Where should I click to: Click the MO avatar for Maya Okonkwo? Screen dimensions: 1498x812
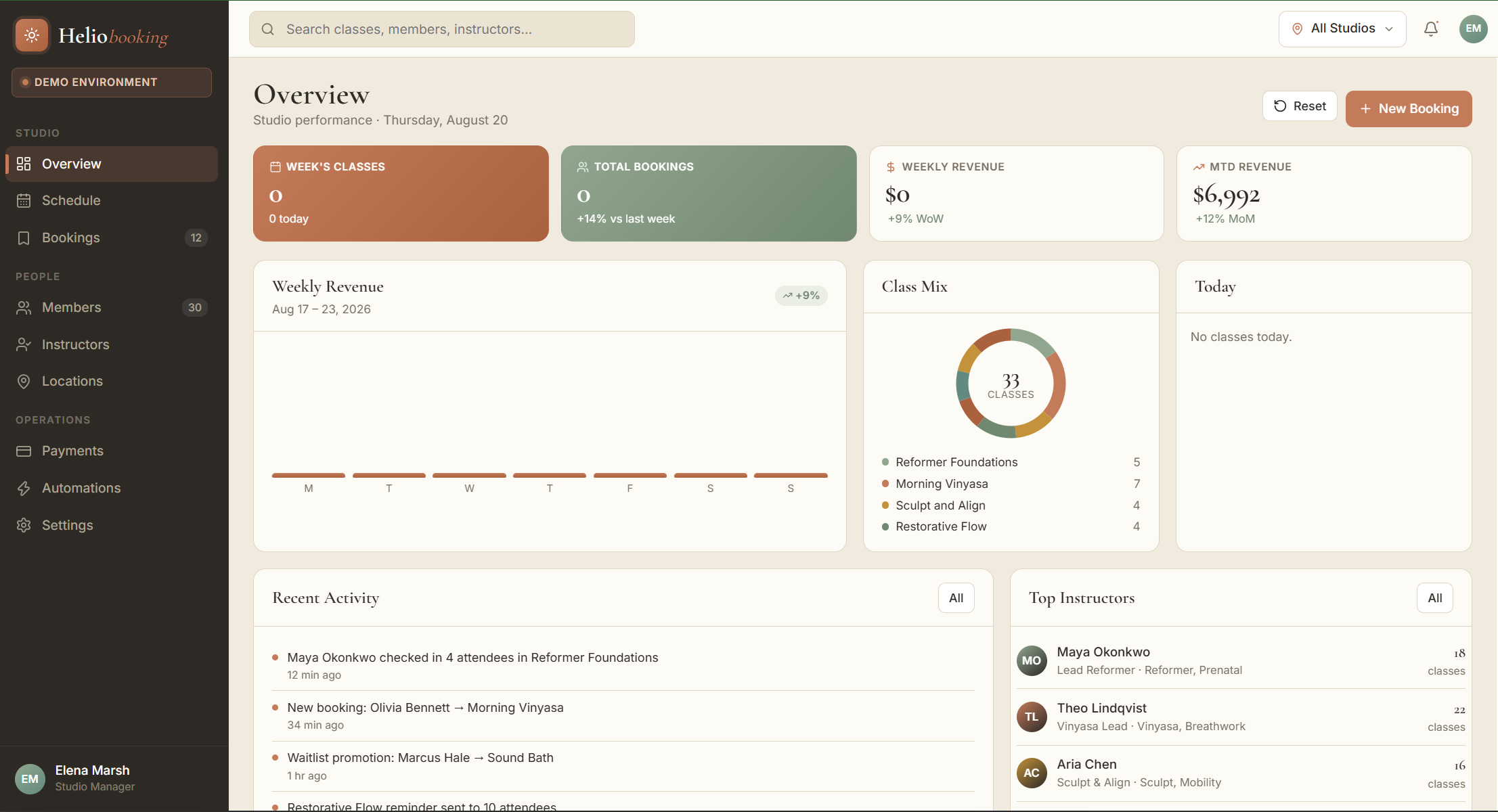click(x=1032, y=660)
